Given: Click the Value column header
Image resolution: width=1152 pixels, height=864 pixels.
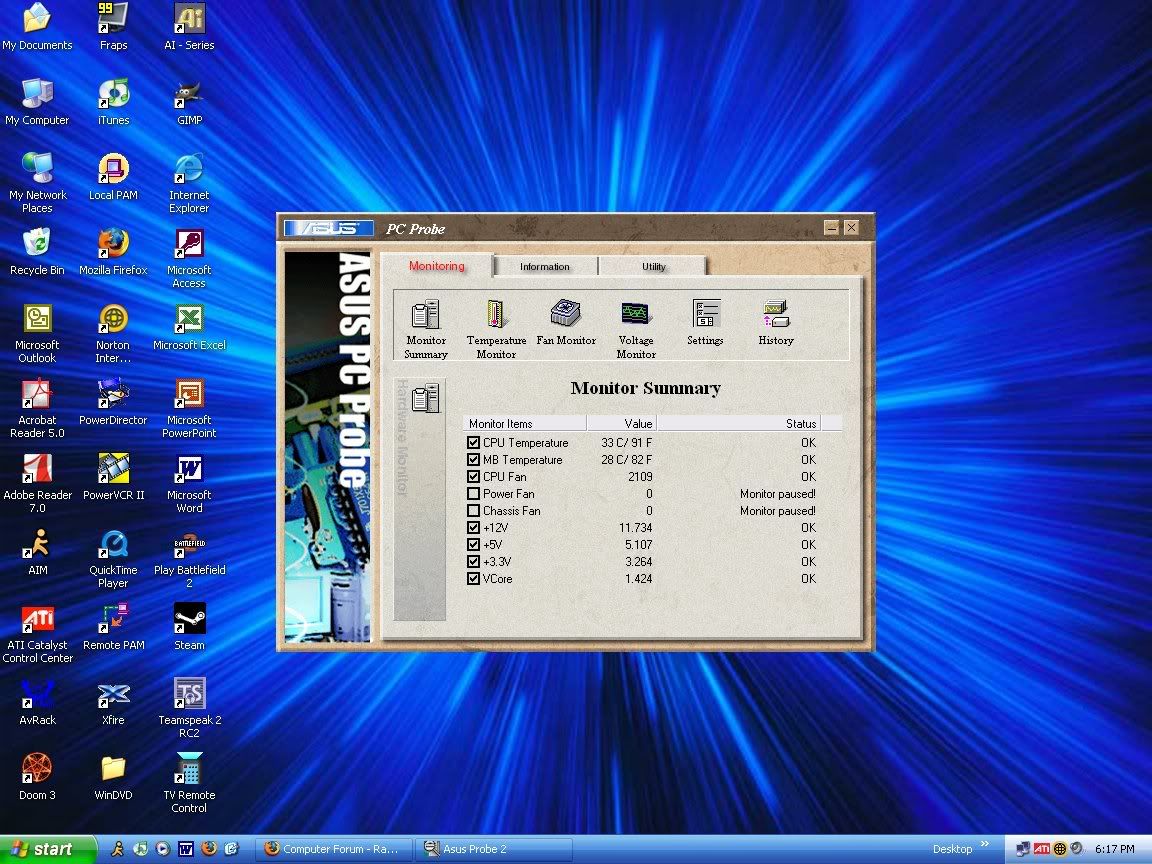Looking at the screenshot, I should click(621, 423).
